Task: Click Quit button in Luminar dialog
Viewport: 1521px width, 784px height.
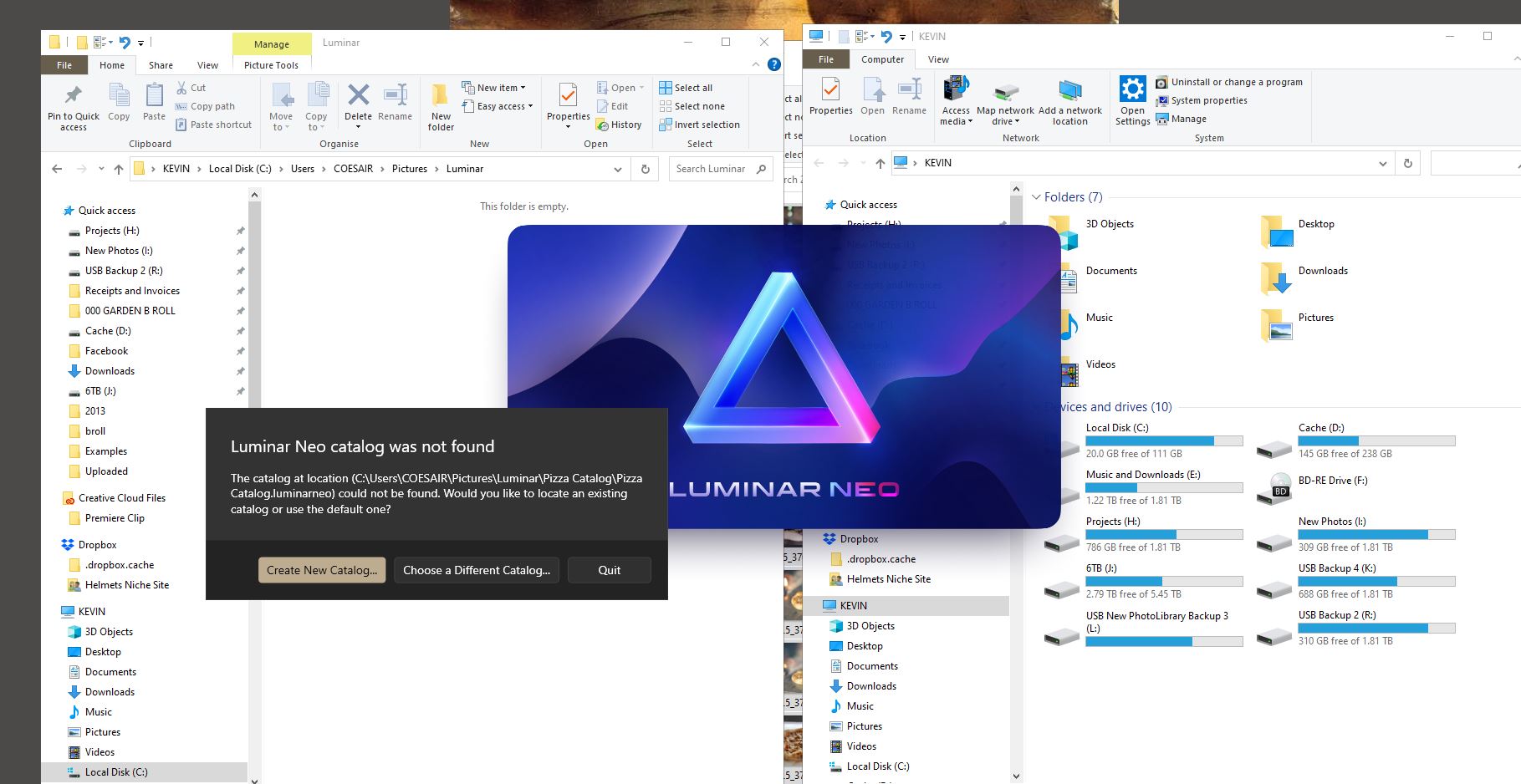Action: click(609, 570)
